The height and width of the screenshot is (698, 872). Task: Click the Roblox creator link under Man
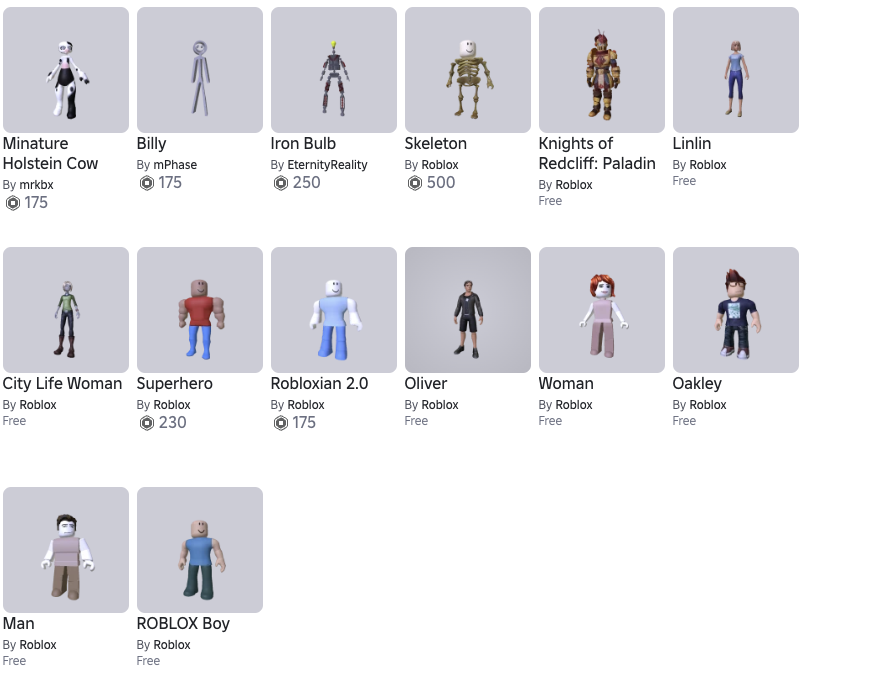click(x=38, y=645)
